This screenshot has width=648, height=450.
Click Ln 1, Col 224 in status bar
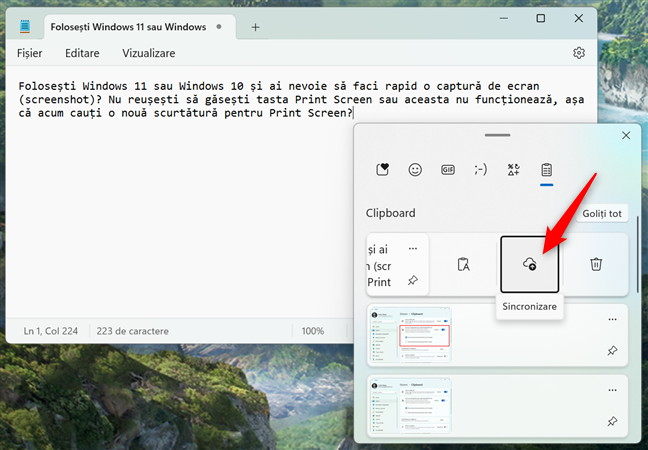pos(50,331)
